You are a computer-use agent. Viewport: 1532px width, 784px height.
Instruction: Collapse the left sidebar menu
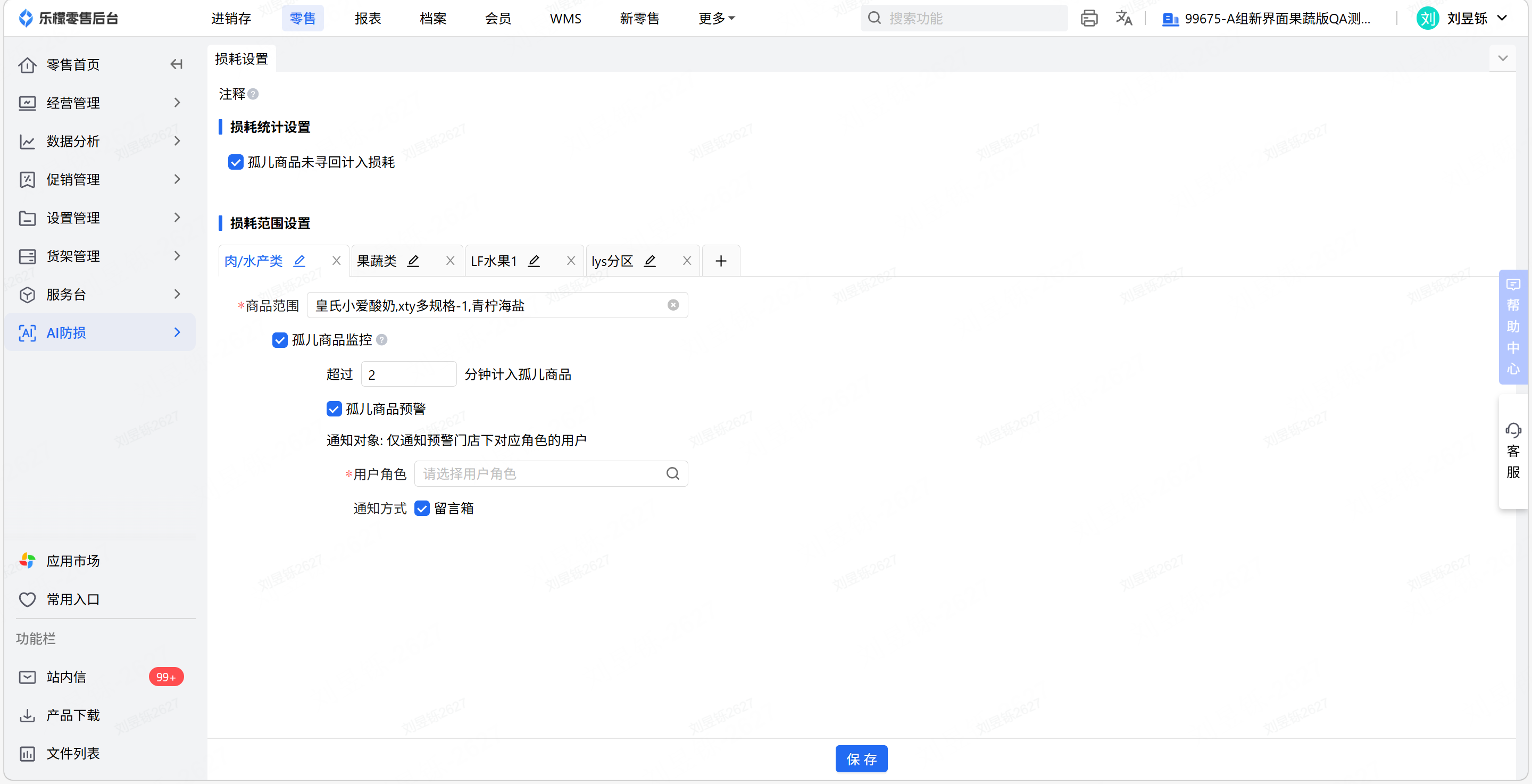pyautogui.click(x=176, y=64)
